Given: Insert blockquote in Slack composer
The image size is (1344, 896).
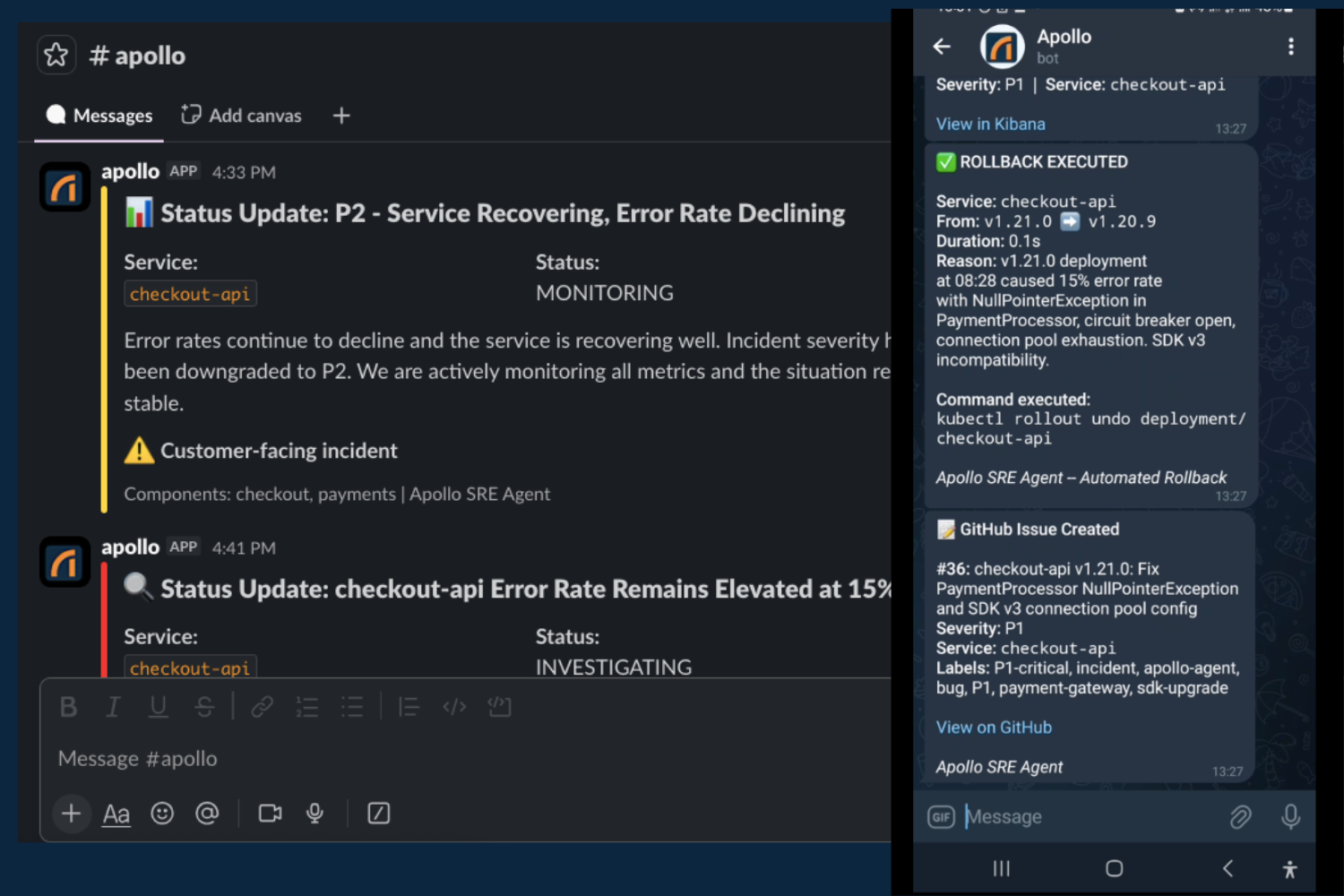Looking at the screenshot, I should [409, 707].
